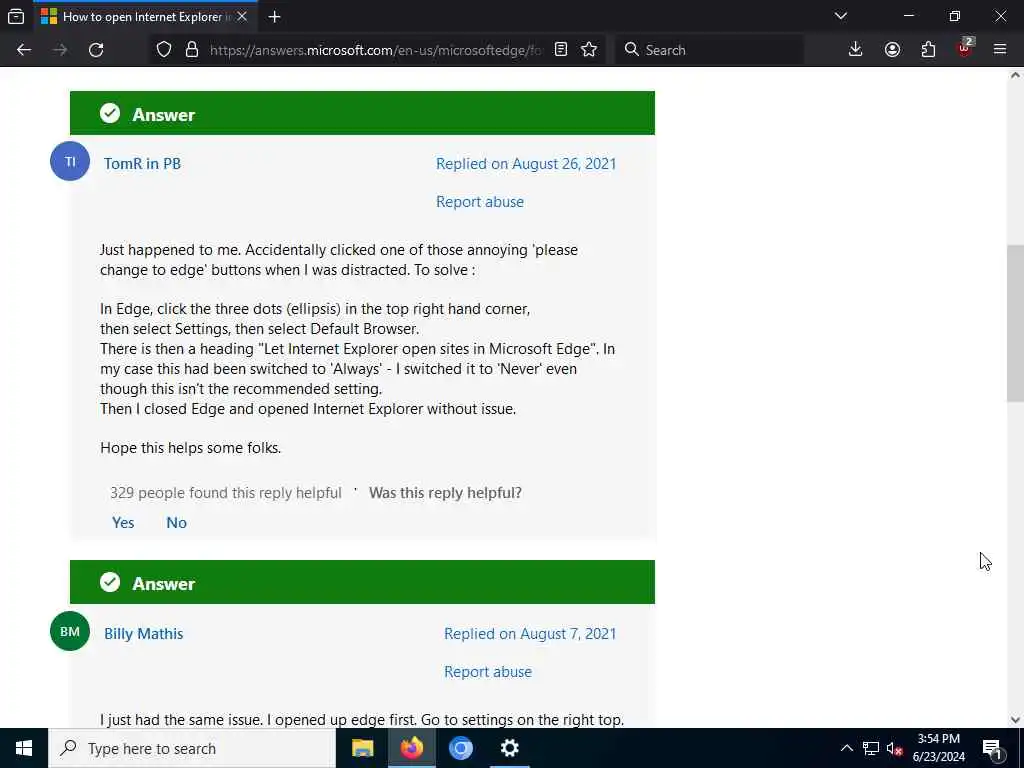Close the Internet Explorer tab
This screenshot has width=1024, height=768.
click(242, 16)
